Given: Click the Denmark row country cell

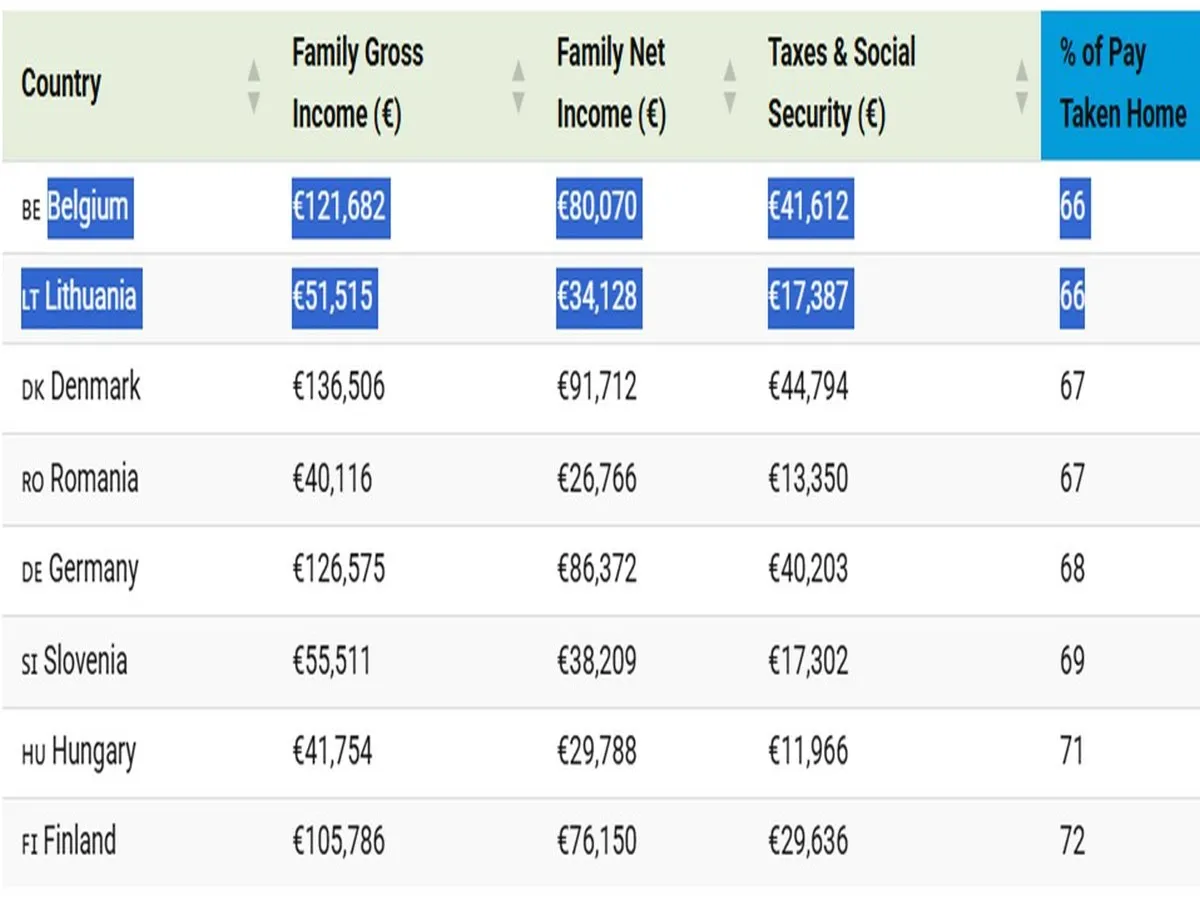Looking at the screenshot, I should [95, 387].
